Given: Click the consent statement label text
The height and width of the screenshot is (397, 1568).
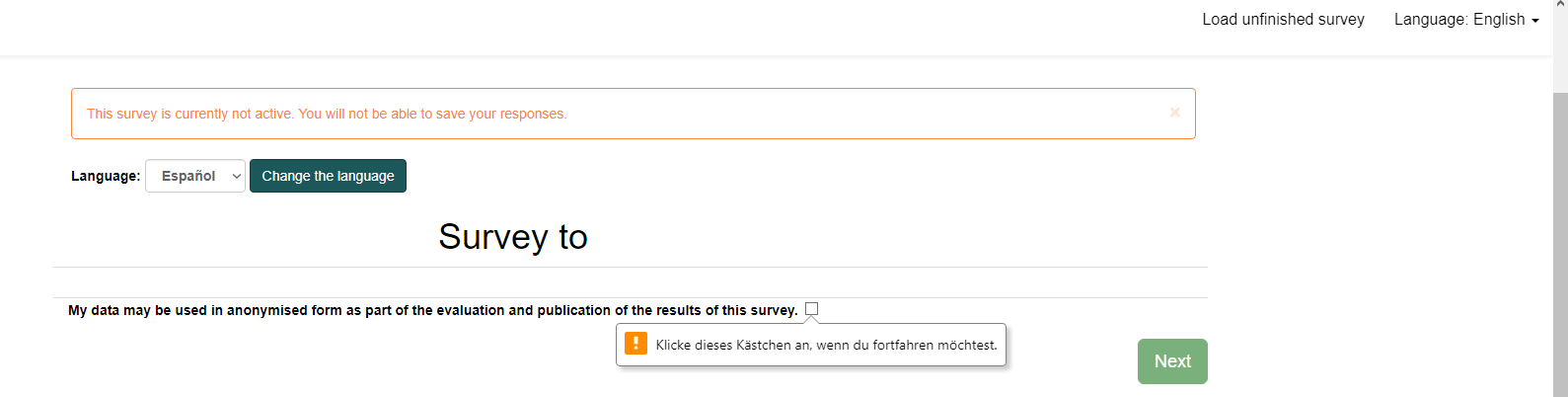Looking at the screenshot, I should (432, 310).
